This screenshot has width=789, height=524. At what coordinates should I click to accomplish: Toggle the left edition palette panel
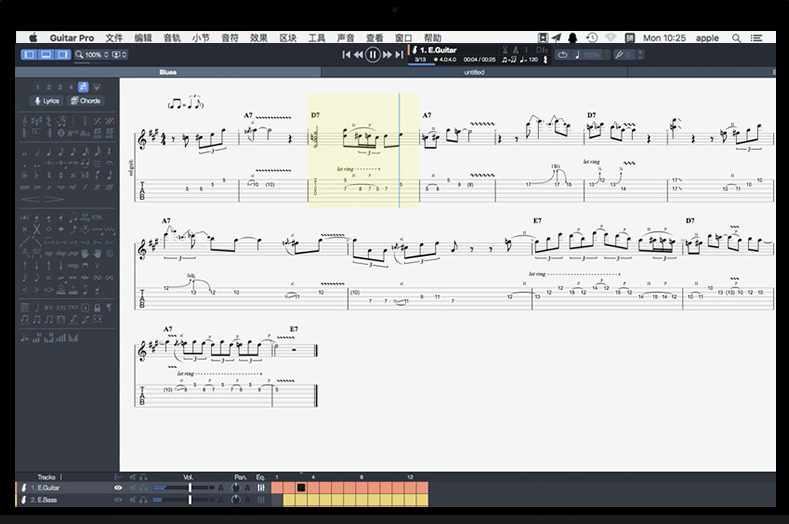(x=29, y=54)
